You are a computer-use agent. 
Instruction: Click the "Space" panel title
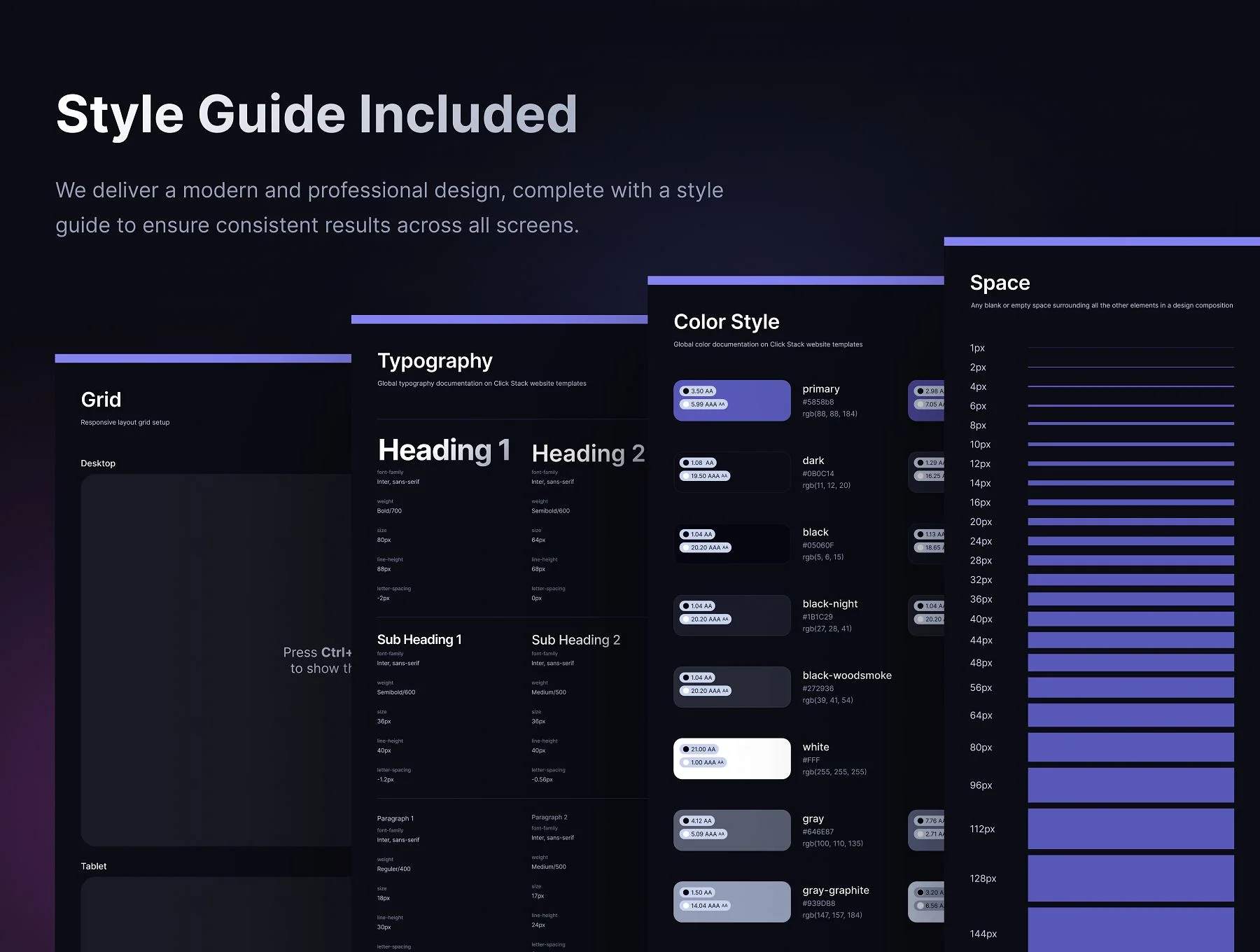(1000, 283)
